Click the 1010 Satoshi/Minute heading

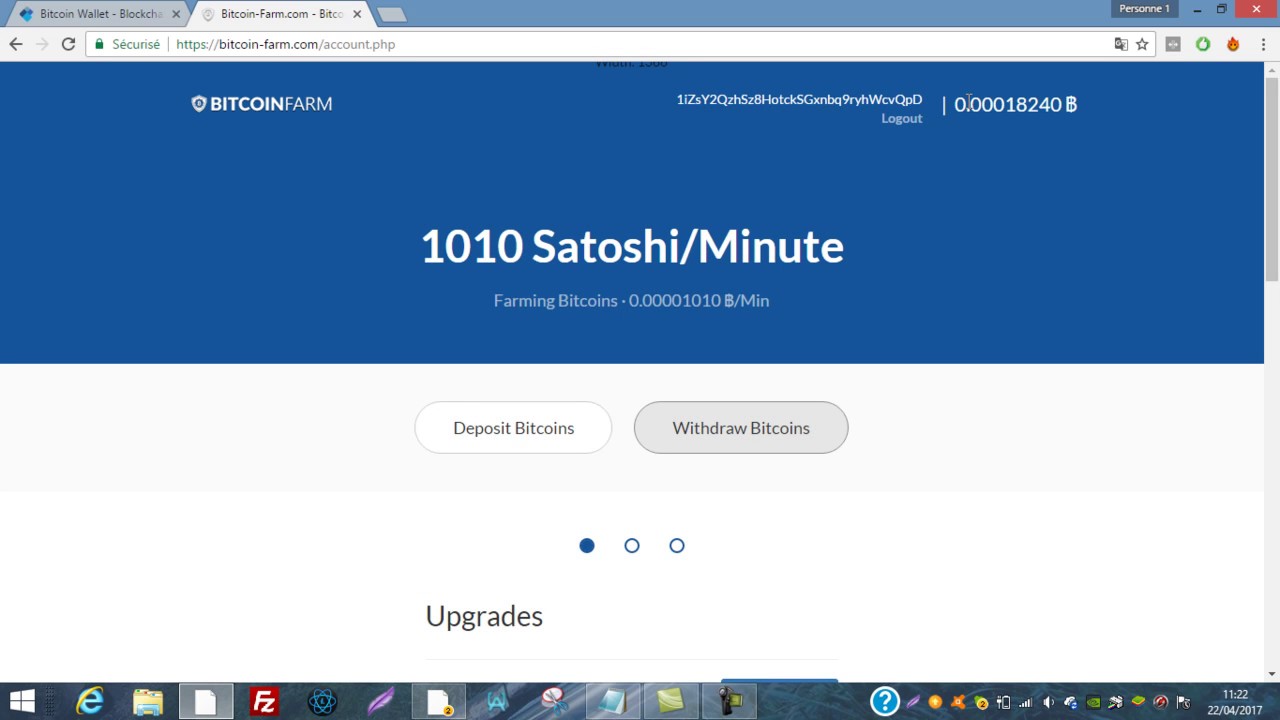coord(632,246)
